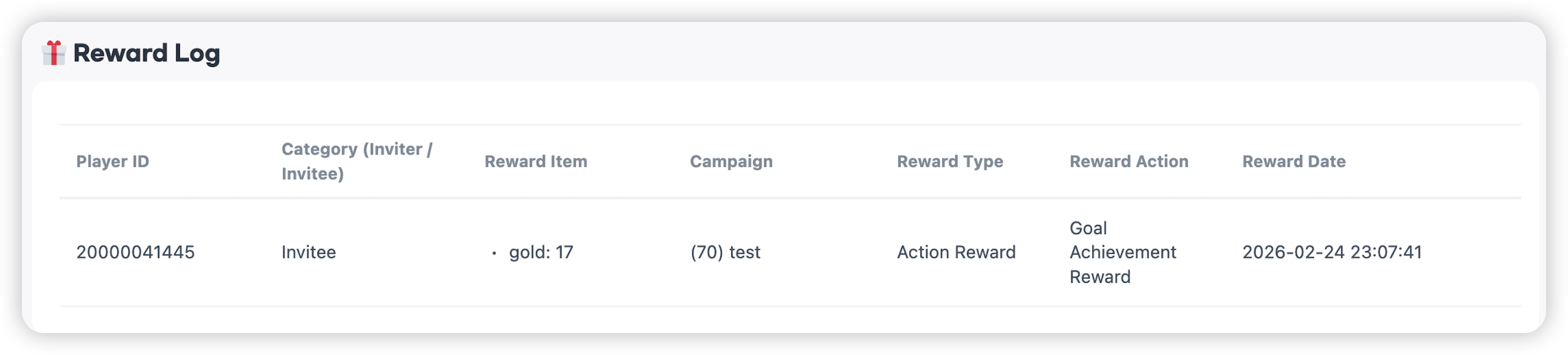Click the reward time 23:07:41

click(1386, 252)
